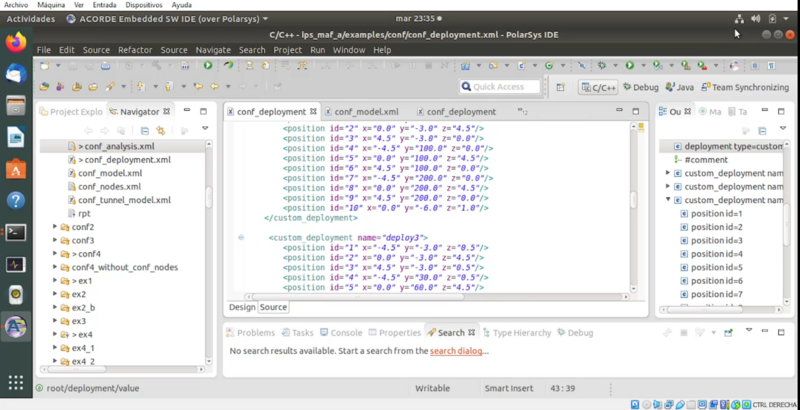Collapse the deploy3 custom_deployment fold marker
Viewport: 800px width, 410px height.
[x=241, y=238]
